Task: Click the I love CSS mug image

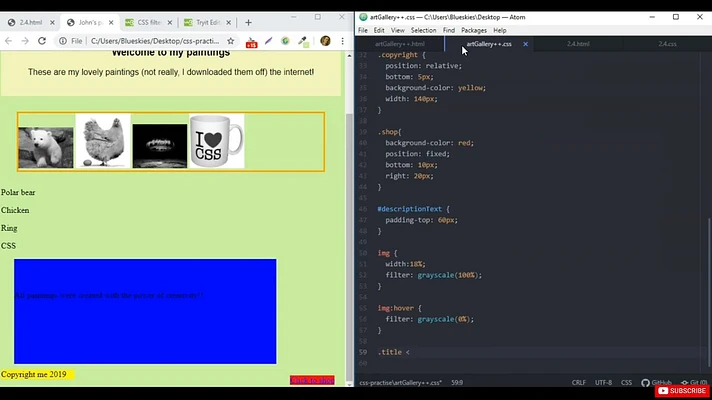Action: coord(217,141)
